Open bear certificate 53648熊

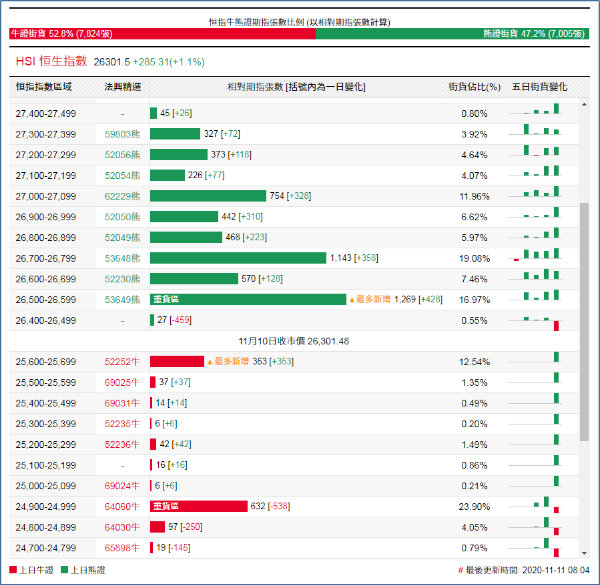click(x=122, y=258)
